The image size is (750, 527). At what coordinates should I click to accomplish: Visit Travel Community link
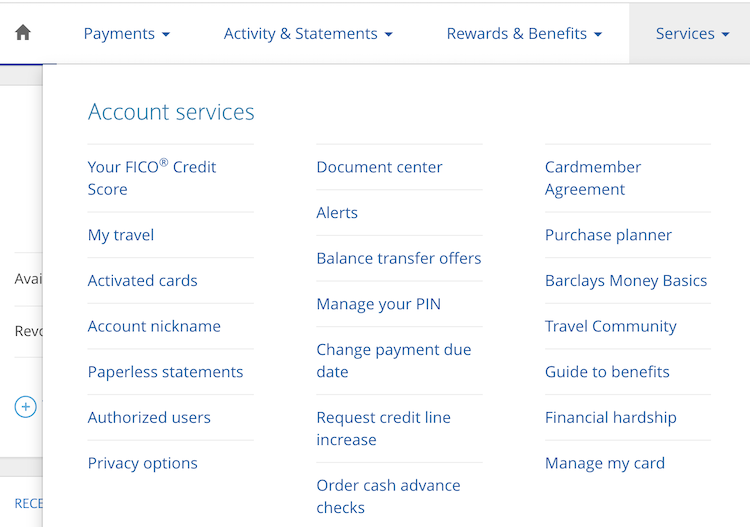tap(610, 326)
